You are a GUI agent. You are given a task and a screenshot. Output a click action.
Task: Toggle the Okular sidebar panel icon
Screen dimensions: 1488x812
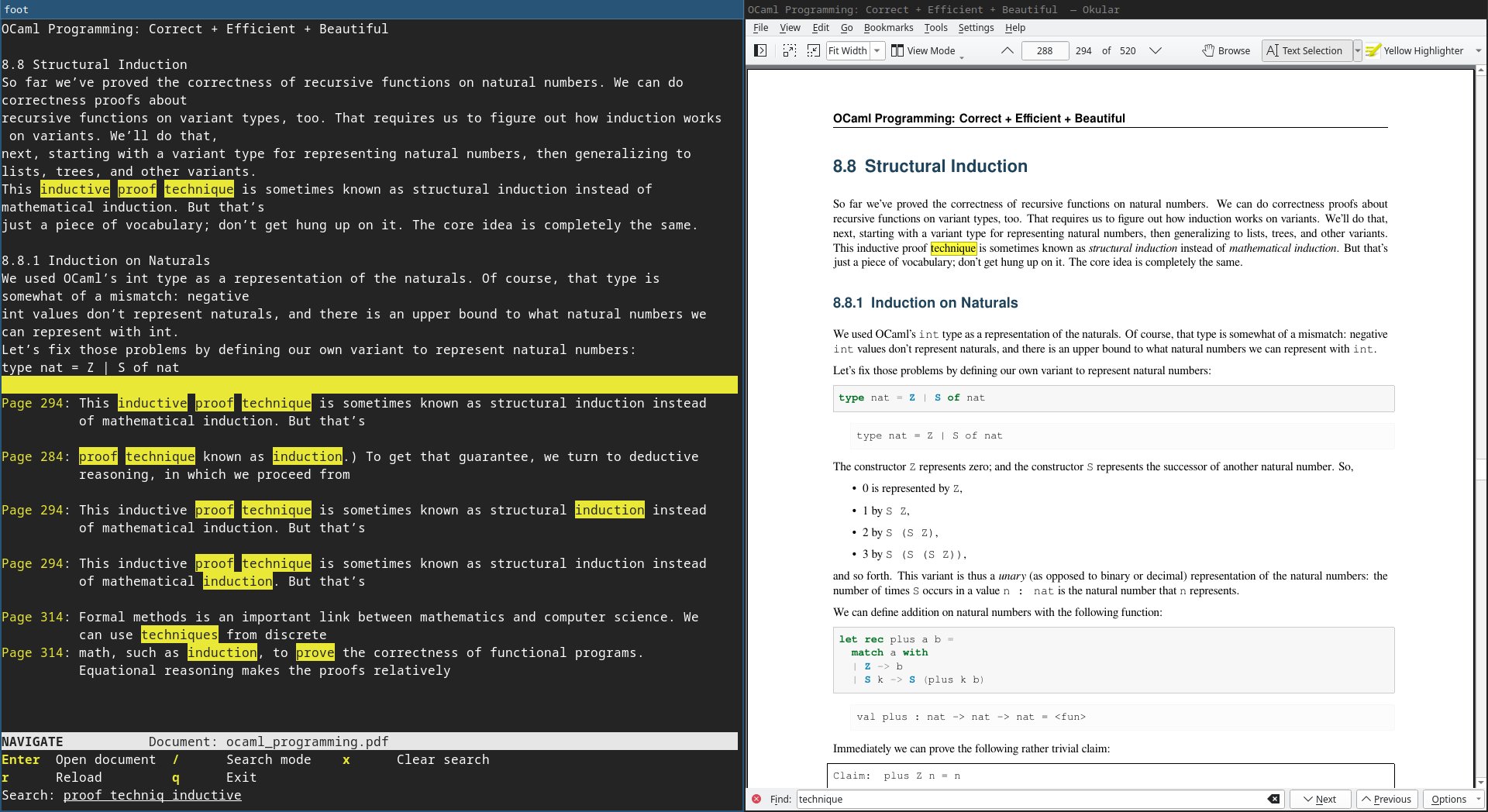tap(760, 50)
